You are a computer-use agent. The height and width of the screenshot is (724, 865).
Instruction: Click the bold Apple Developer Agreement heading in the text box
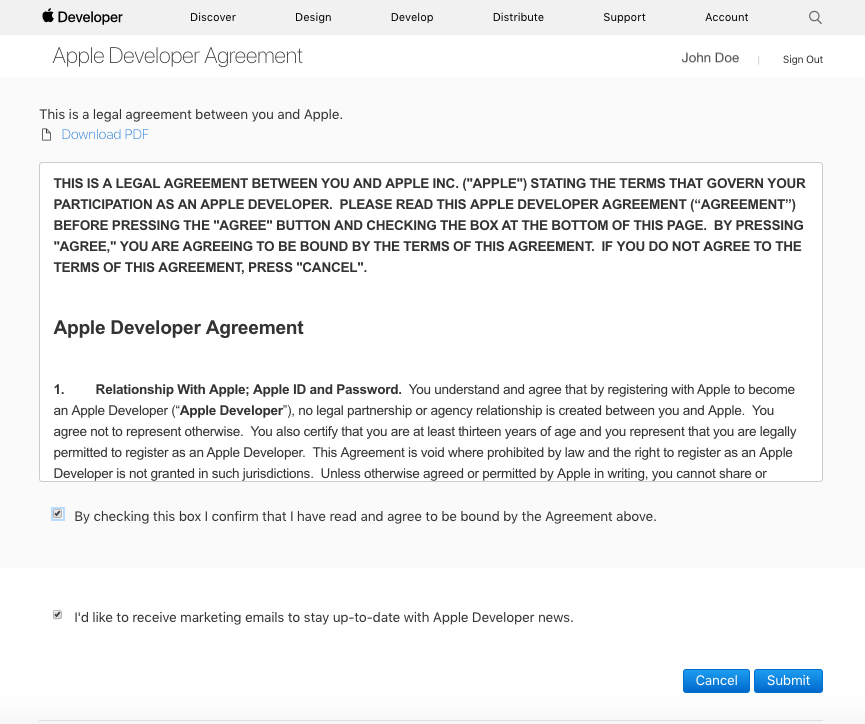(x=178, y=328)
